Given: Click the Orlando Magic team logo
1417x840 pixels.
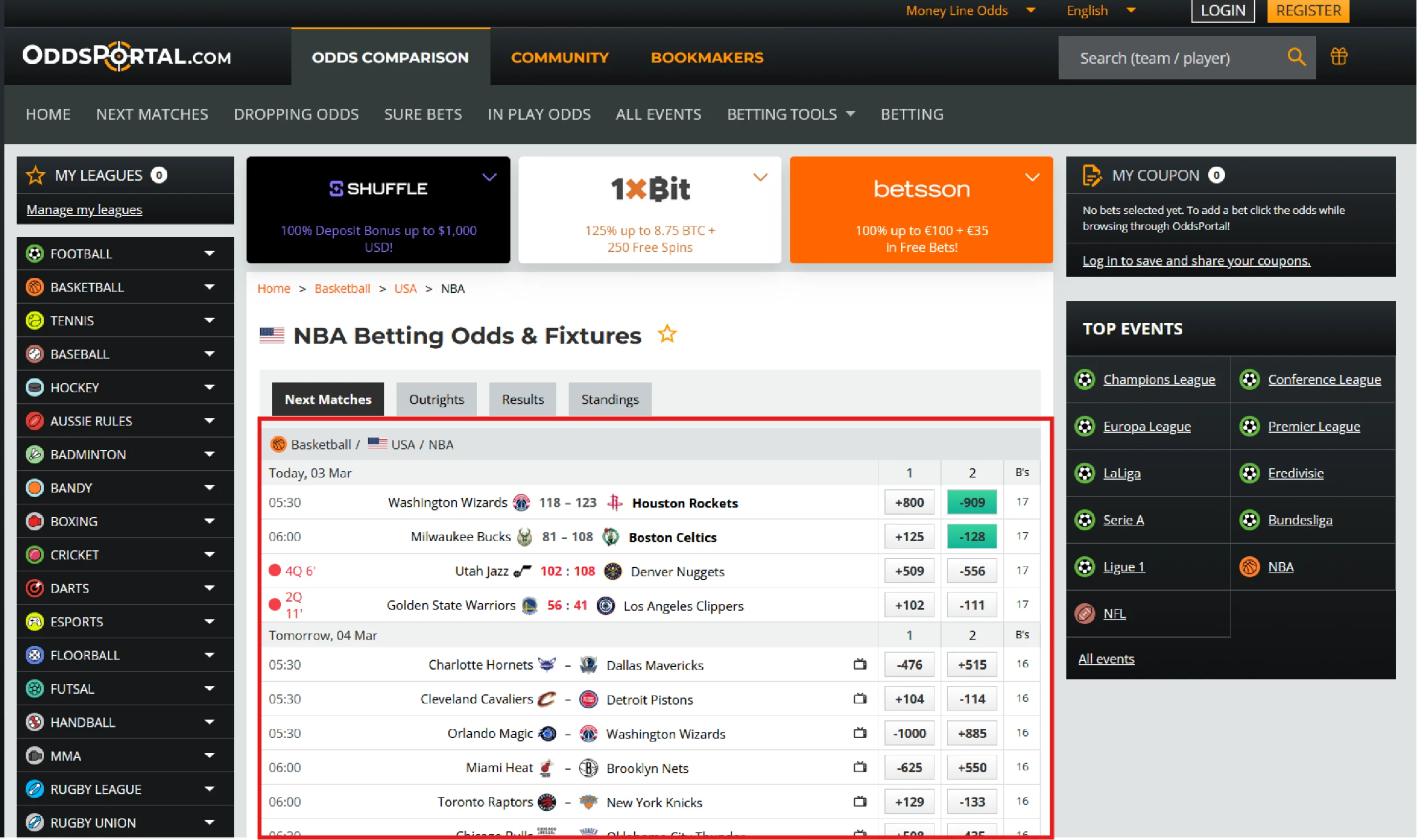Looking at the screenshot, I should click(547, 733).
